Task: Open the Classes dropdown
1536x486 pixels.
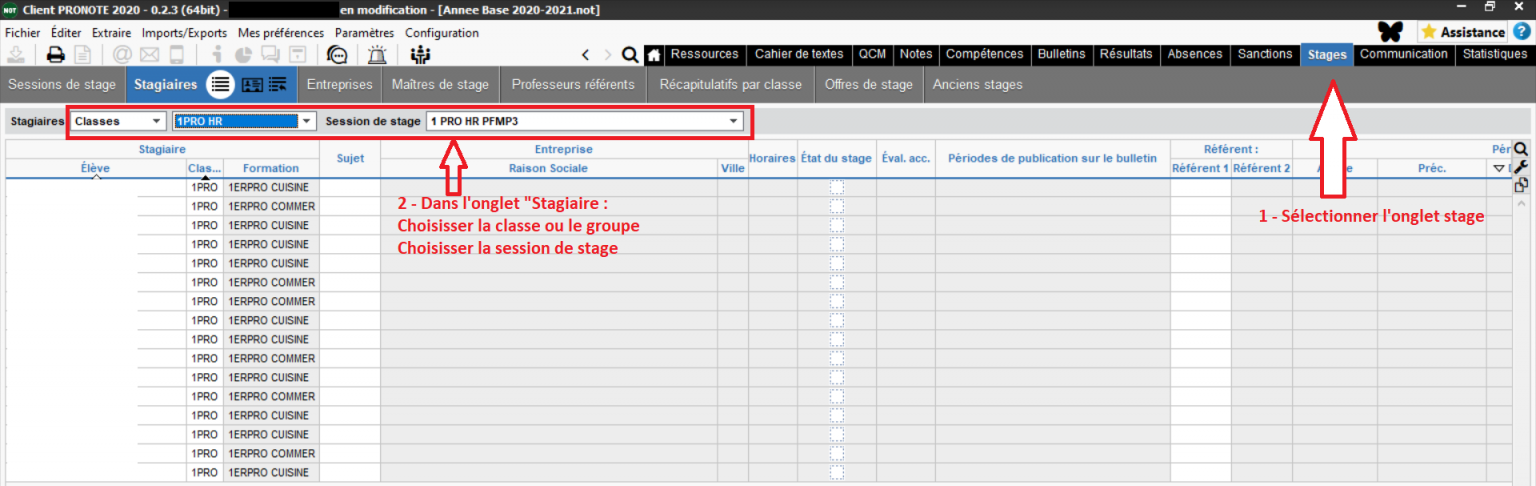Action: click(118, 121)
